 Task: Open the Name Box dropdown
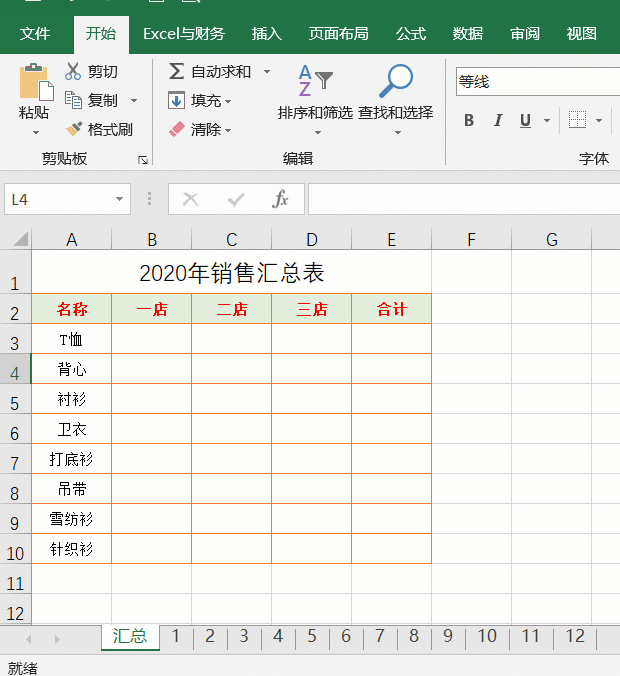pyautogui.click(x=119, y=199)
